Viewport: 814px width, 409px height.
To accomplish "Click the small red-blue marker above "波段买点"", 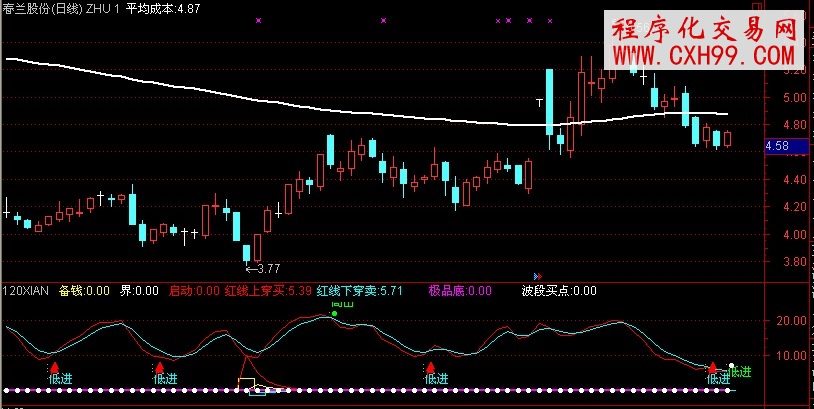I will coord(538,275).
